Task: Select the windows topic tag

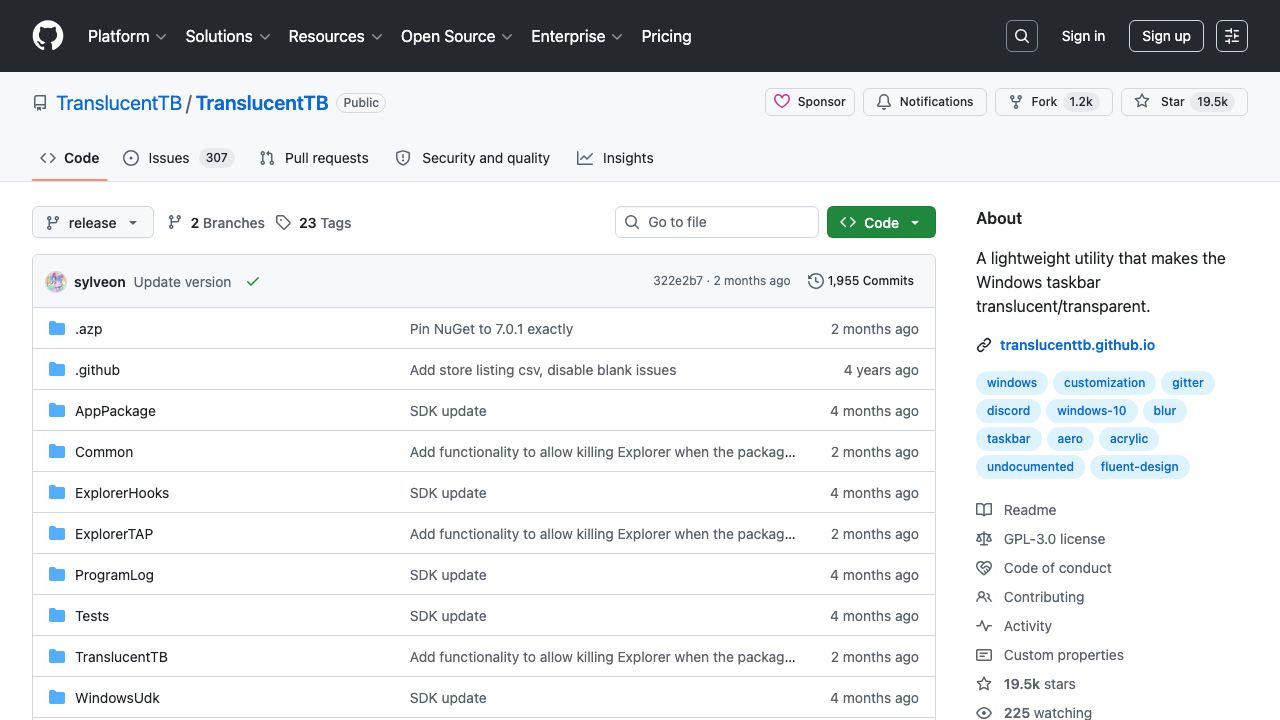Action: [x=1012, y=383]
